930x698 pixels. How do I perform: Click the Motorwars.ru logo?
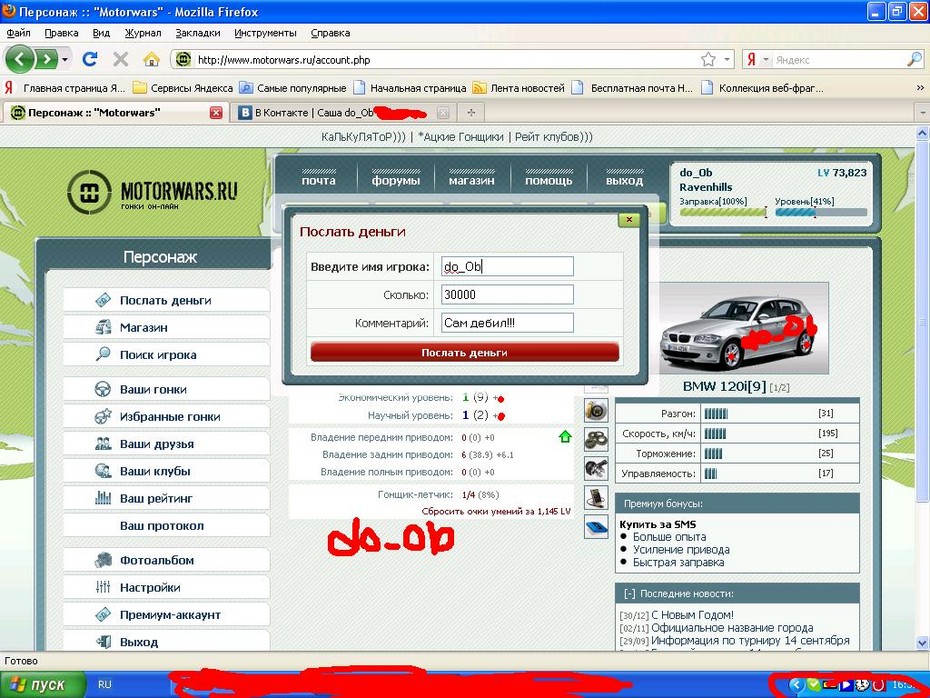pos(153,192)
